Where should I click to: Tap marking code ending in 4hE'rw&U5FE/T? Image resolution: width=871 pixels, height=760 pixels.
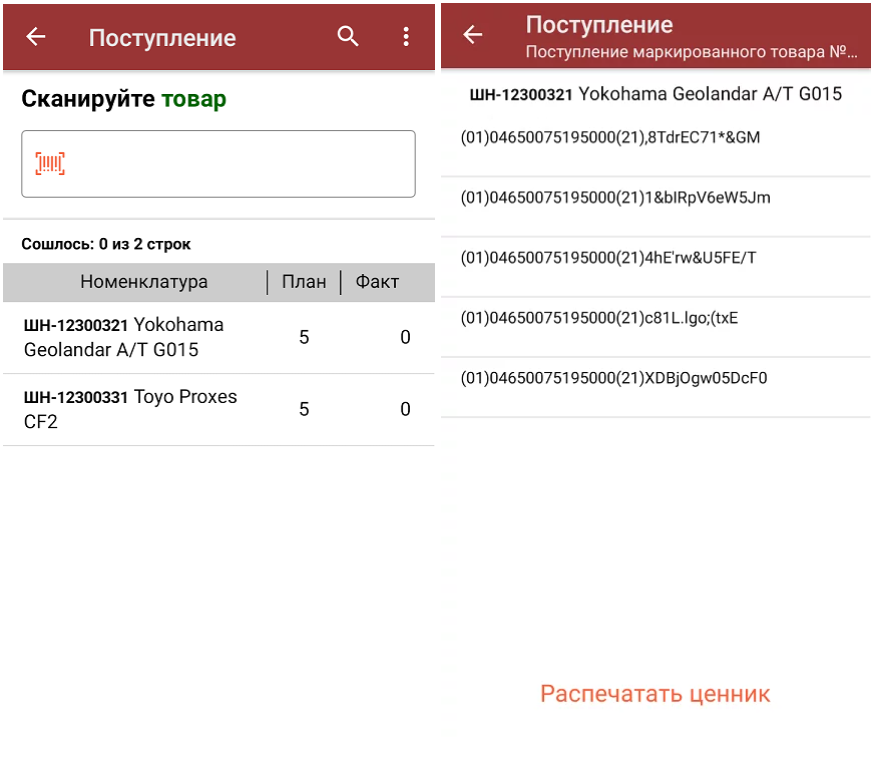coord(608,258)
